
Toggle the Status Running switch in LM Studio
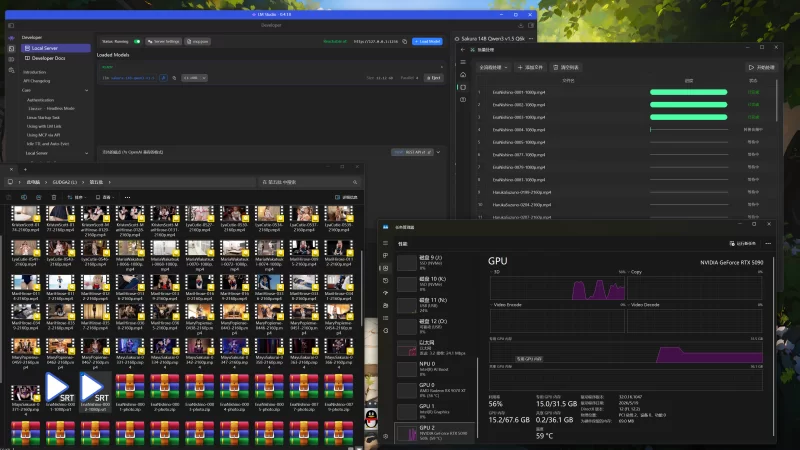pyautogui.click(x=137, y=41)
